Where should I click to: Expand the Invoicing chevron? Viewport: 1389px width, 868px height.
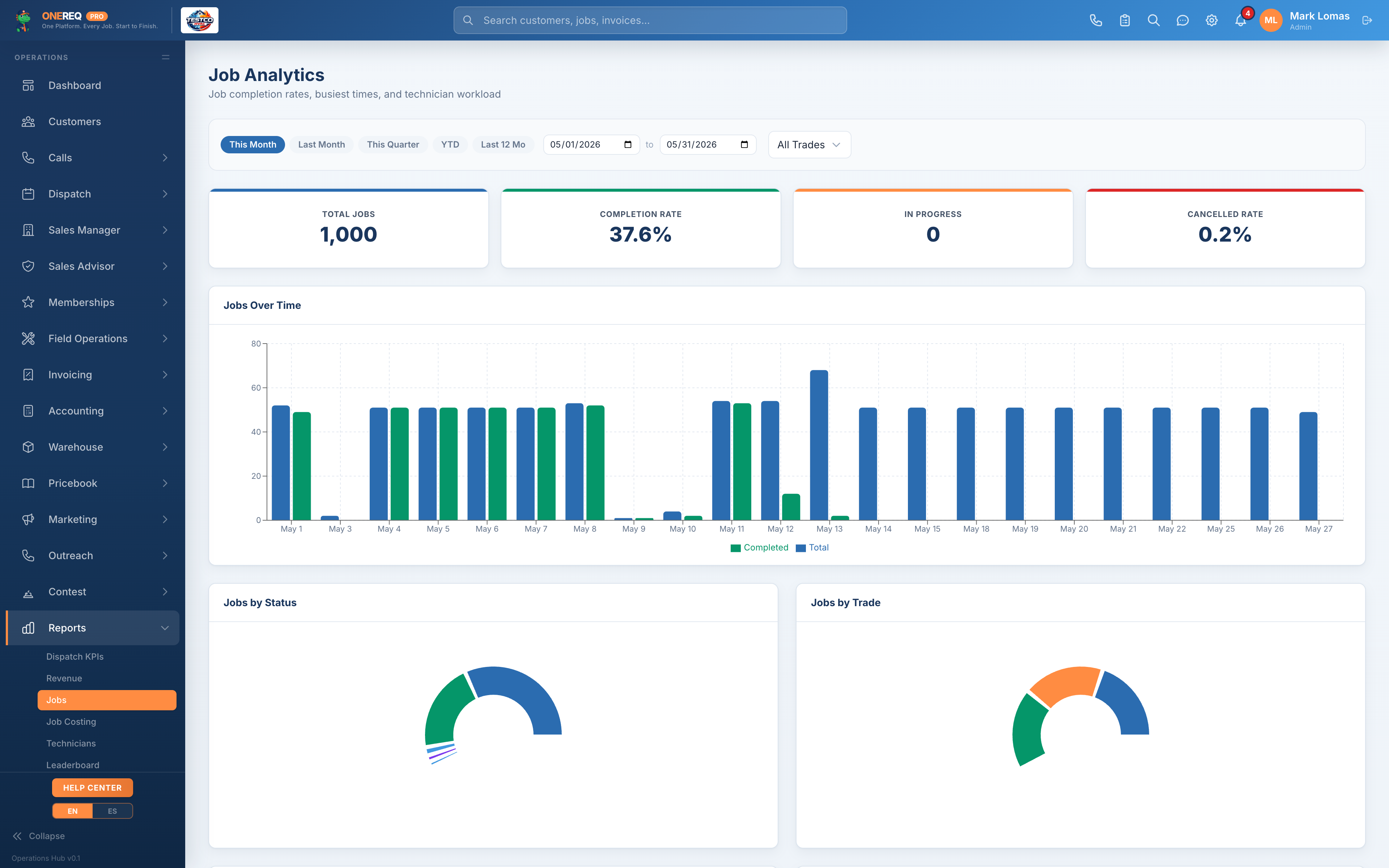point(165,375)
